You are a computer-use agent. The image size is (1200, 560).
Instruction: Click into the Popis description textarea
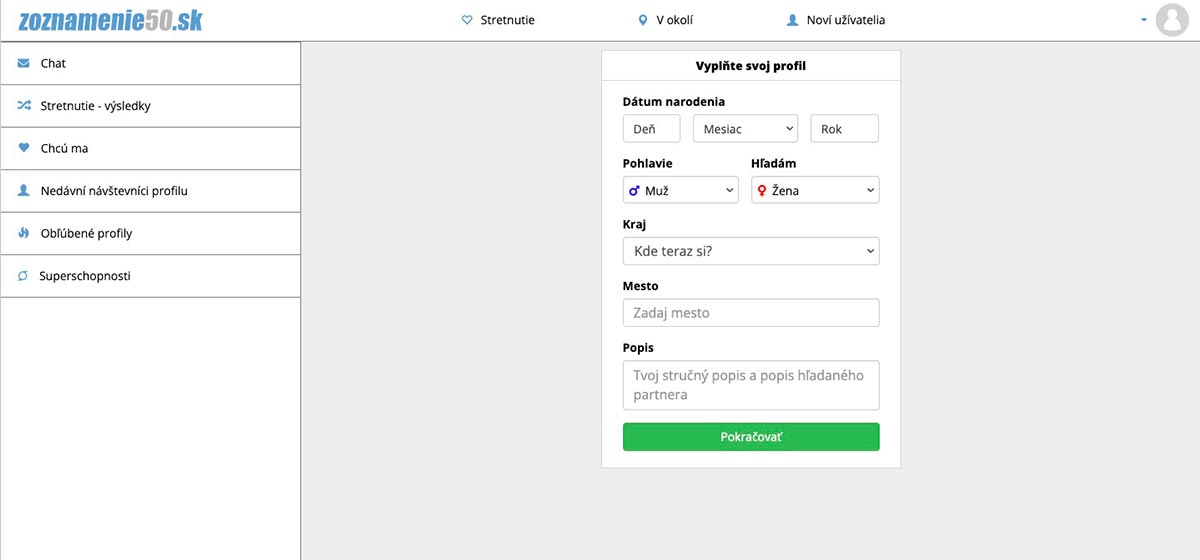click(750, 385)
